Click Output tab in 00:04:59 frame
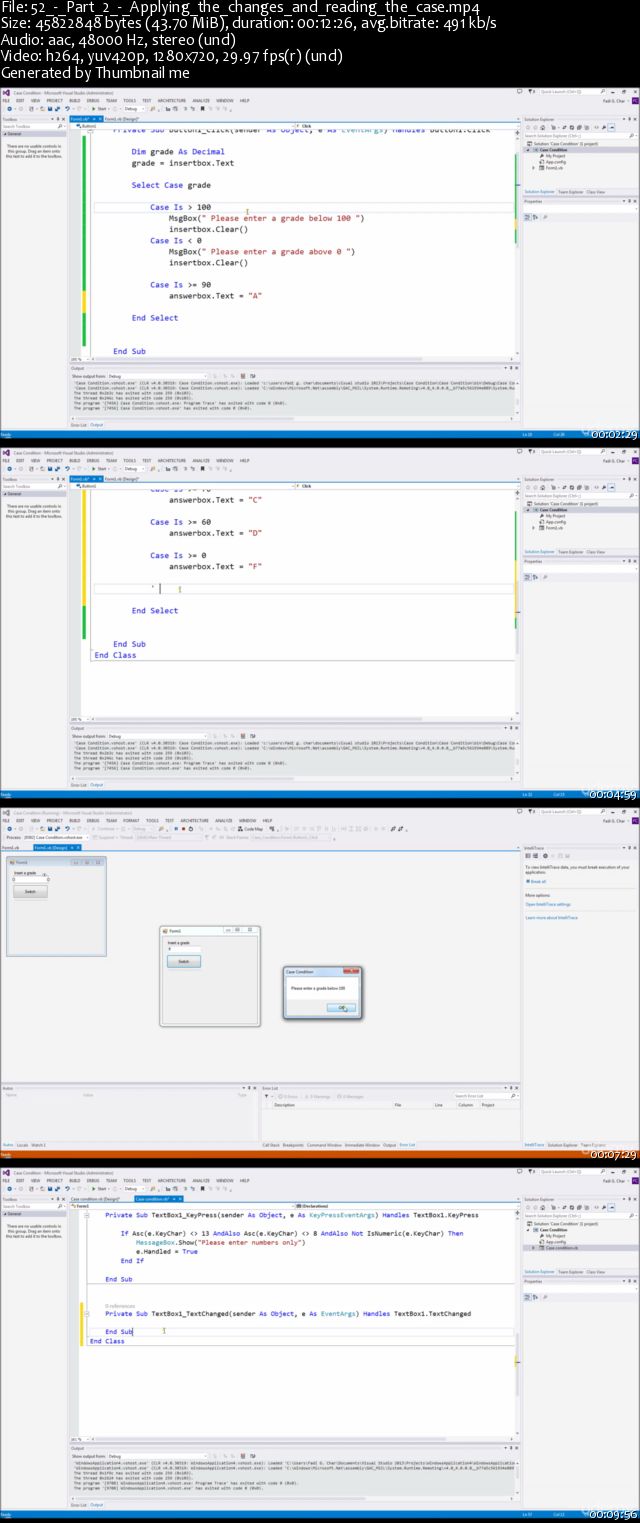 point(97,785)
